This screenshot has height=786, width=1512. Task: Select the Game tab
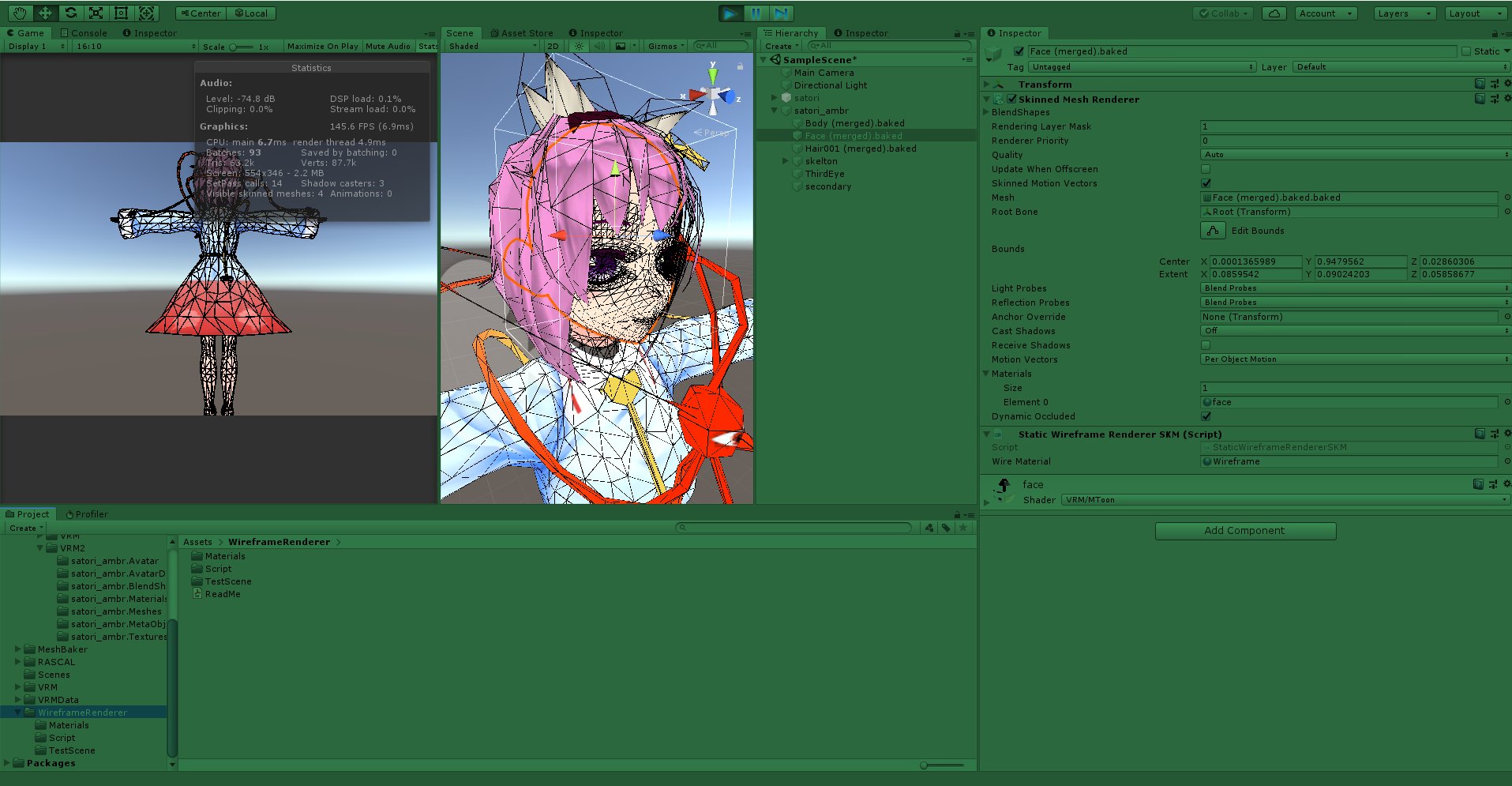[x=25, y=33]
